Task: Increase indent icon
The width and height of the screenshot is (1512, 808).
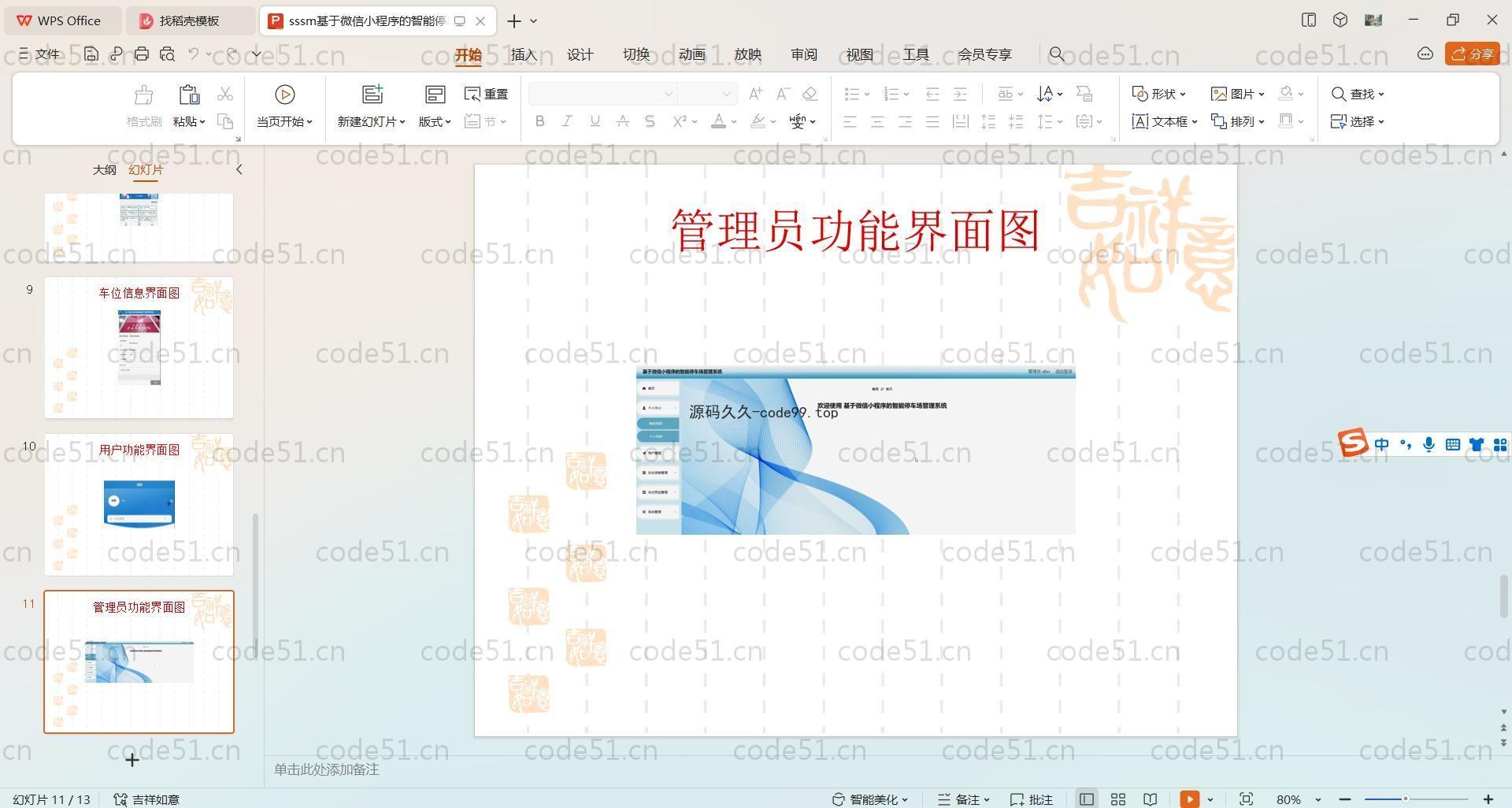Action: pos(960,95)
